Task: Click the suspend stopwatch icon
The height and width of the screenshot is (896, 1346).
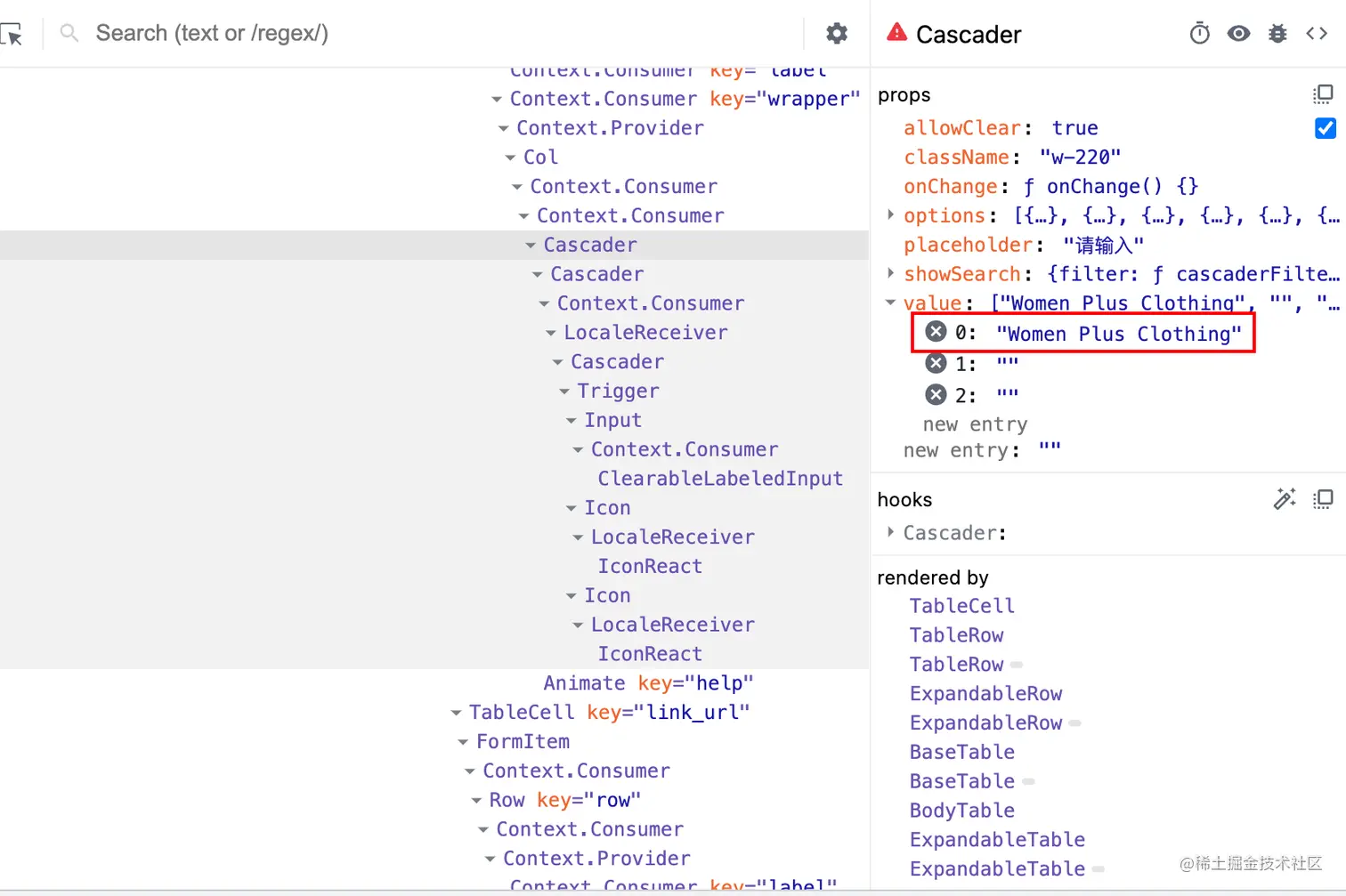Action: [x=1200, y=34]
